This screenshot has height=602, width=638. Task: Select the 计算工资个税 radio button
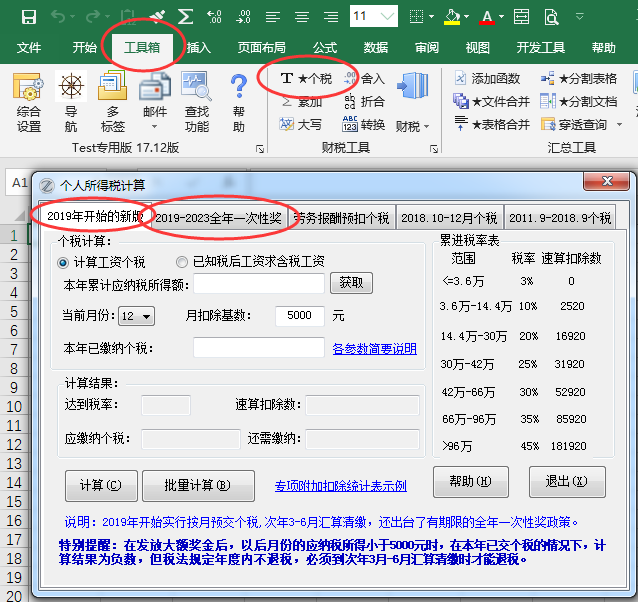pos(65,262)
